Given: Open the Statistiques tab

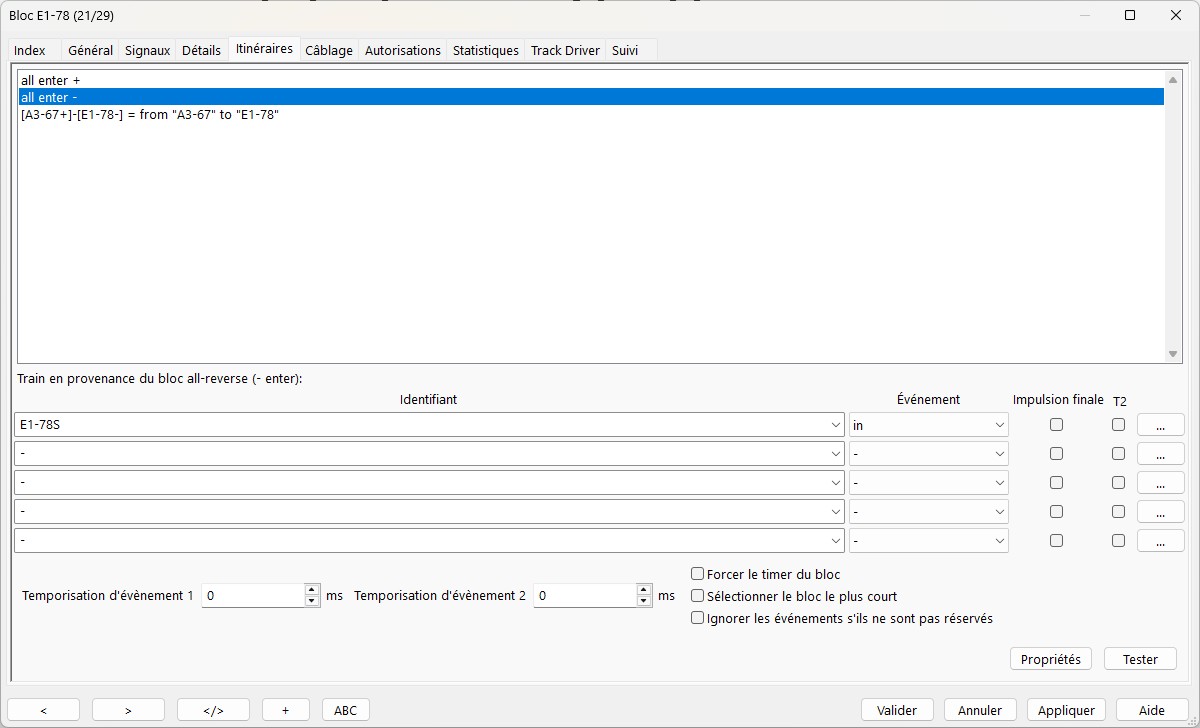Looking at the screenshot, I should (485, 50).
